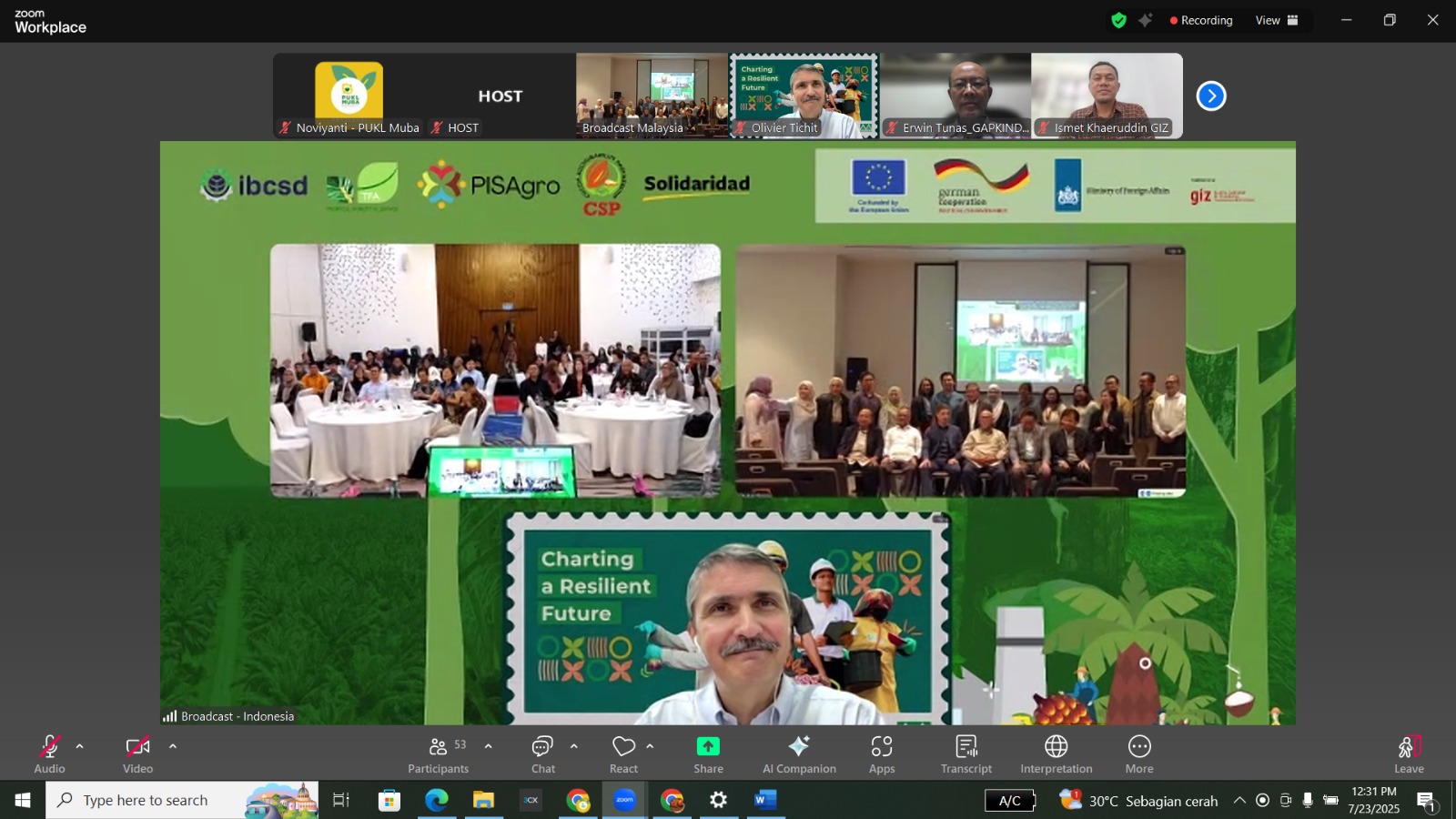Start sharing with the Share button
1456x819 pixels.
708,754
